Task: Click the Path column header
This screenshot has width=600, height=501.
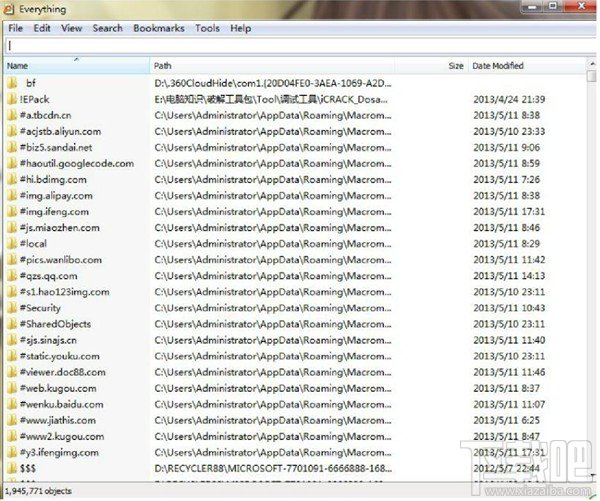Action: 272,65
